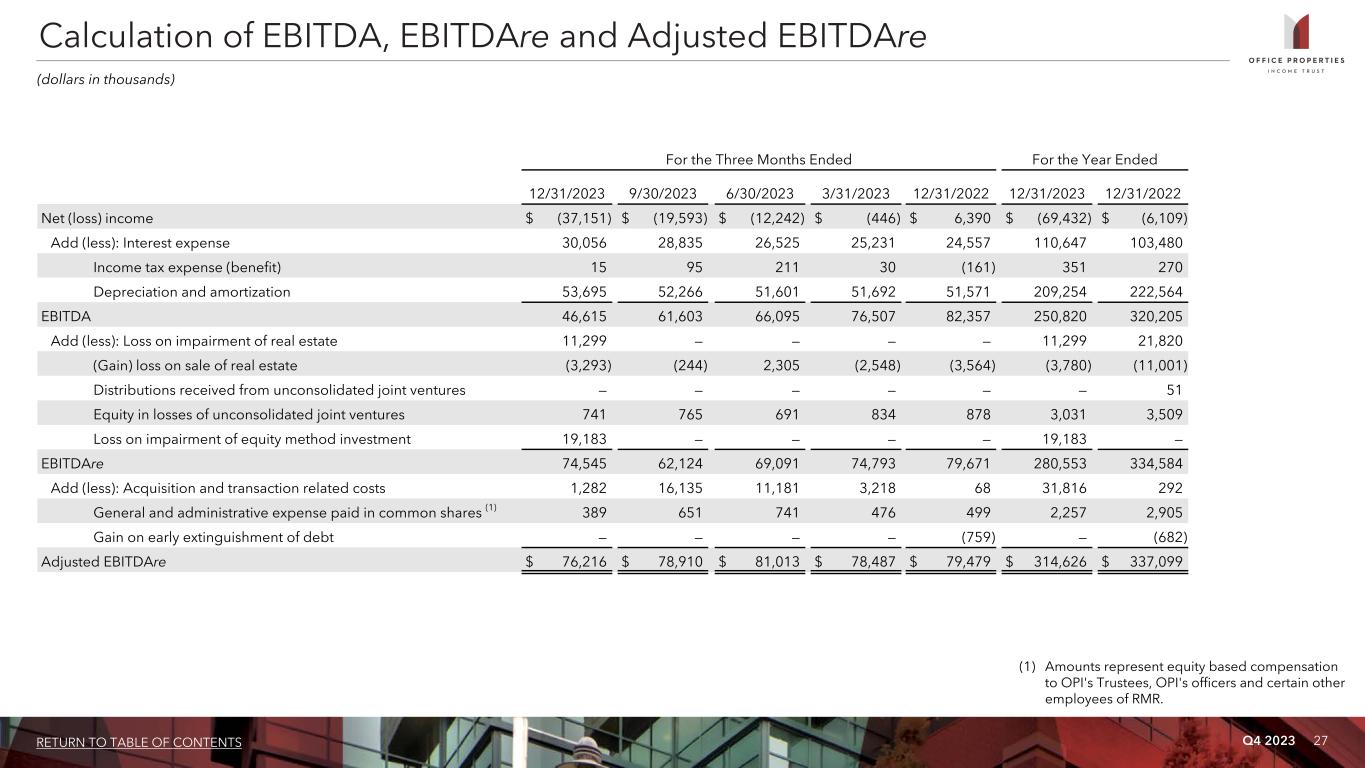Viewport: 1365px width, 768px height.
Task: Click the footnote text about equity based compensation
Action: [1192, 682]
